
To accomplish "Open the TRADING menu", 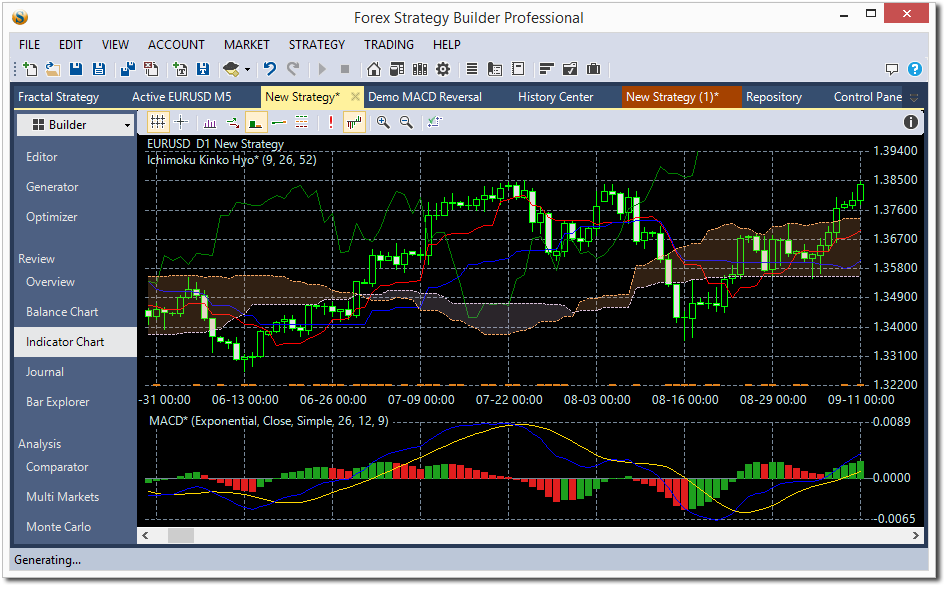I will 388,44.
